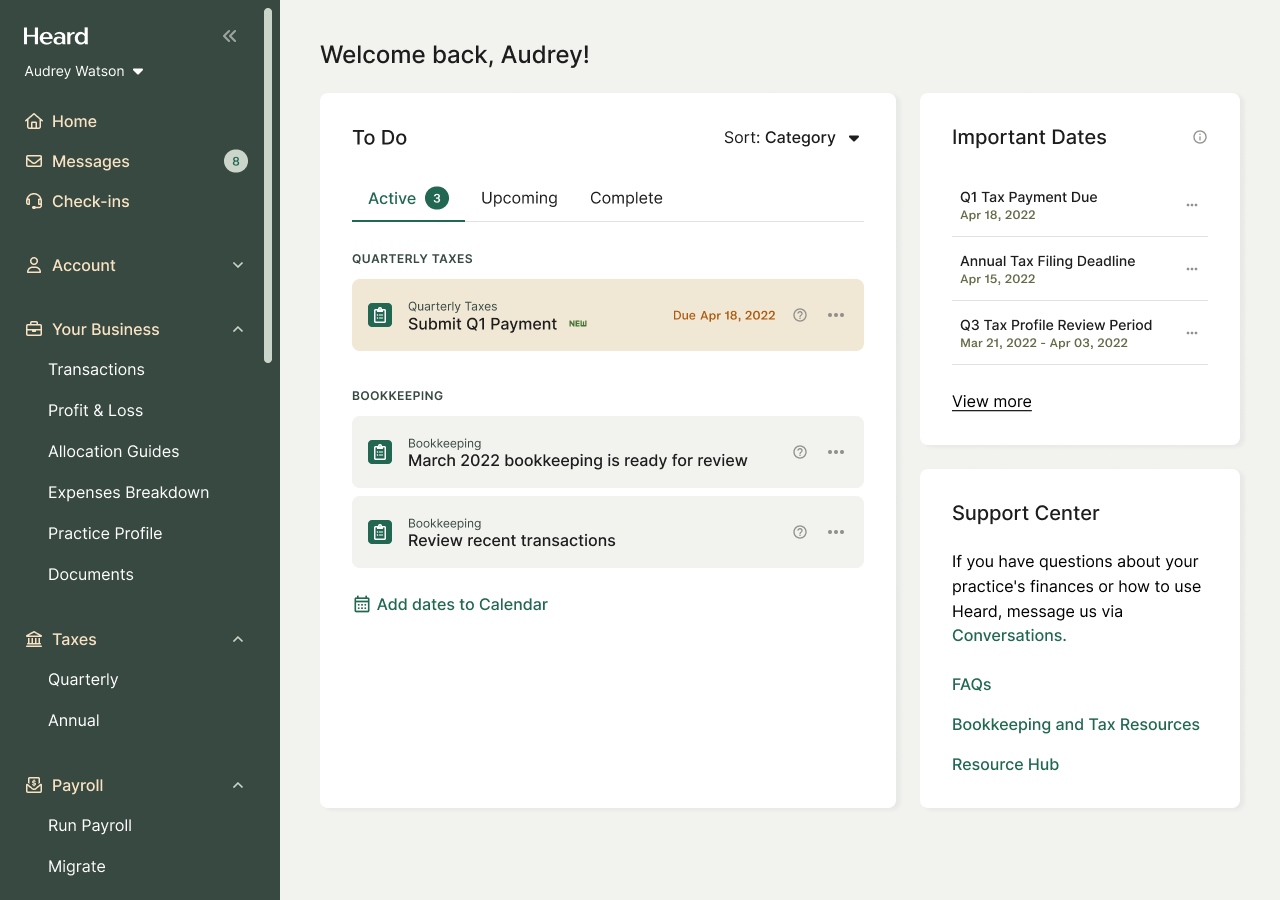Image resolution: width=1280 pixels, height=900 pixels.
Task: Expand the Account section in sidebar
Action: tap(238, 265)
